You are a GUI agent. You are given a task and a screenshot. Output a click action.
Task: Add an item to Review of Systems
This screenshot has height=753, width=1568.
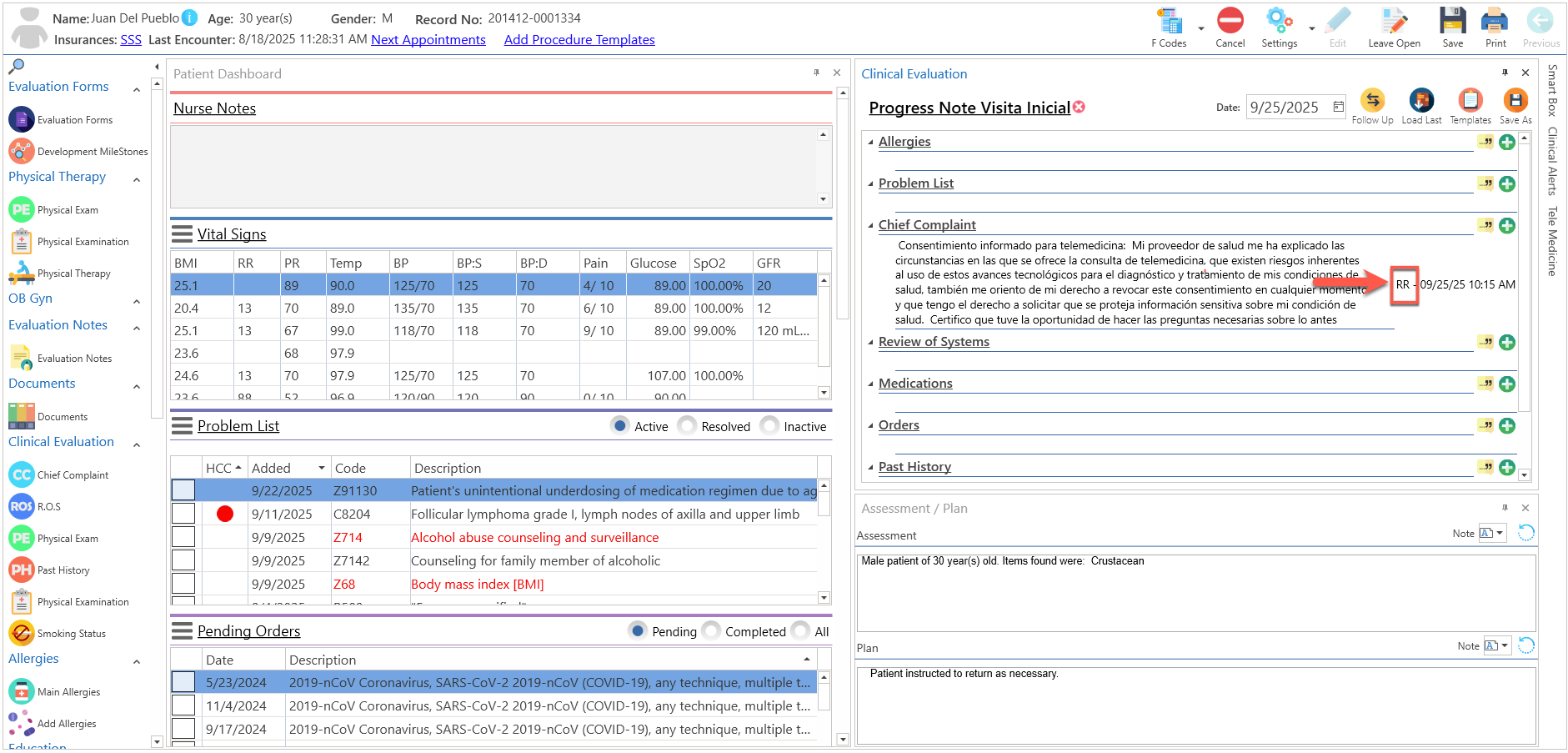click(1507, 342)
